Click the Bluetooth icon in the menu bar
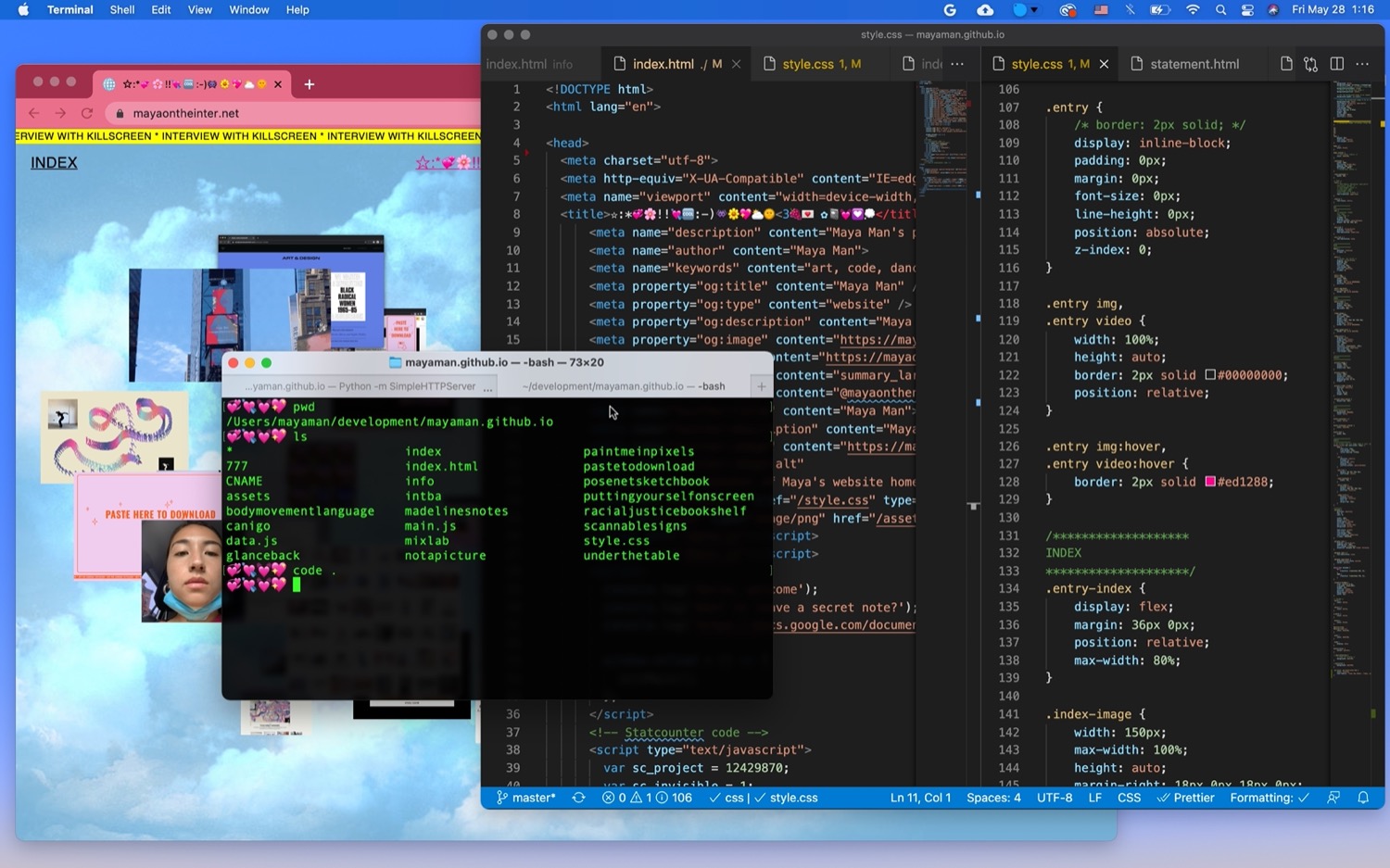The height and width of the screenshot is (868, 1390). pos(1130,10)
